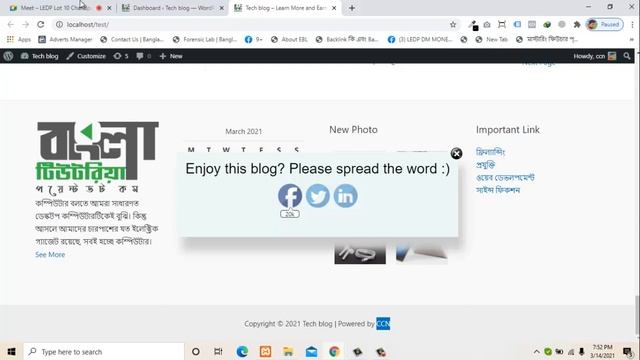Open the About EBL bookmark
The image size is (640, 360).
[x=289, y=39]
